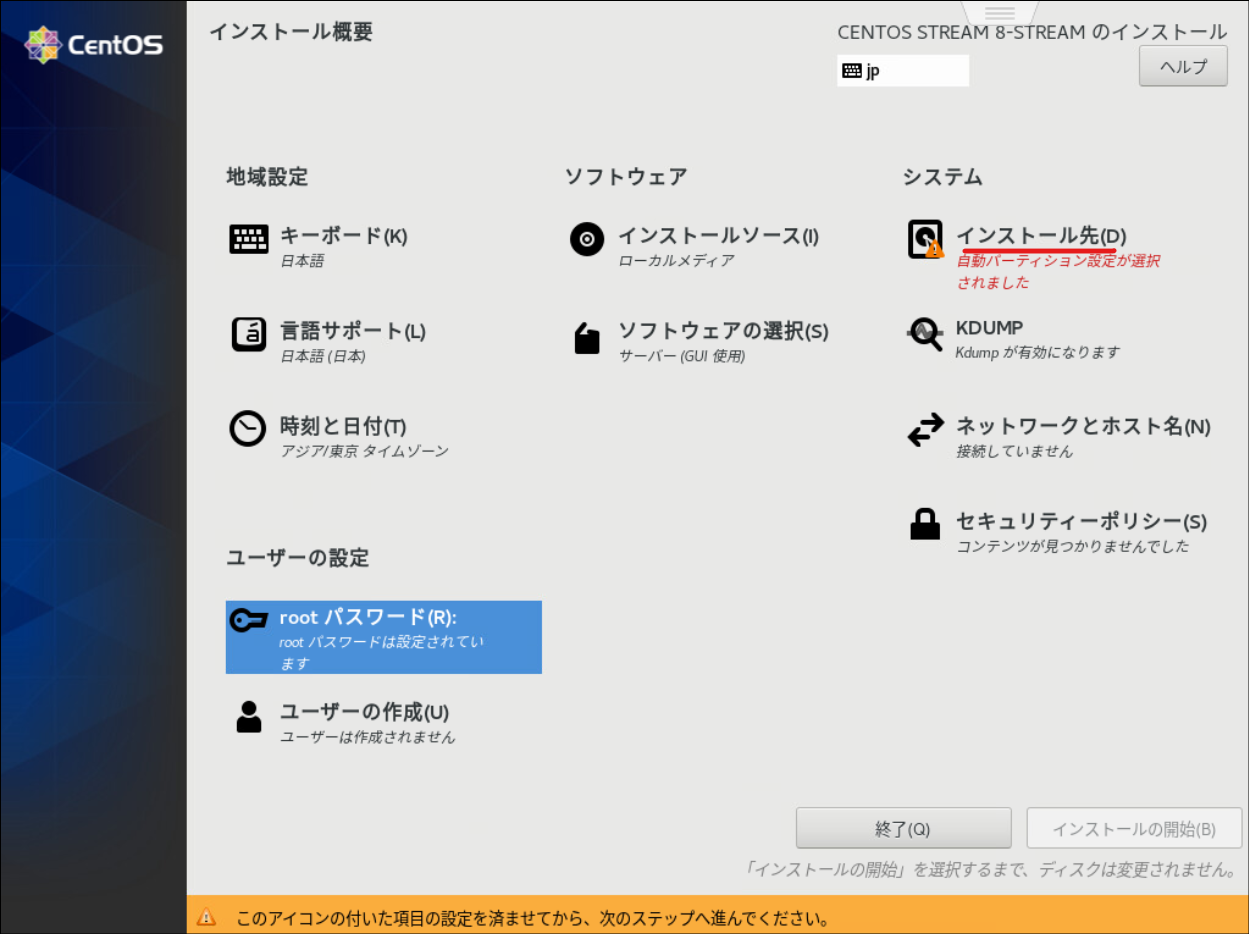
Task: Click the ユーザーの設定 section heading
Action: pos(297,558)
